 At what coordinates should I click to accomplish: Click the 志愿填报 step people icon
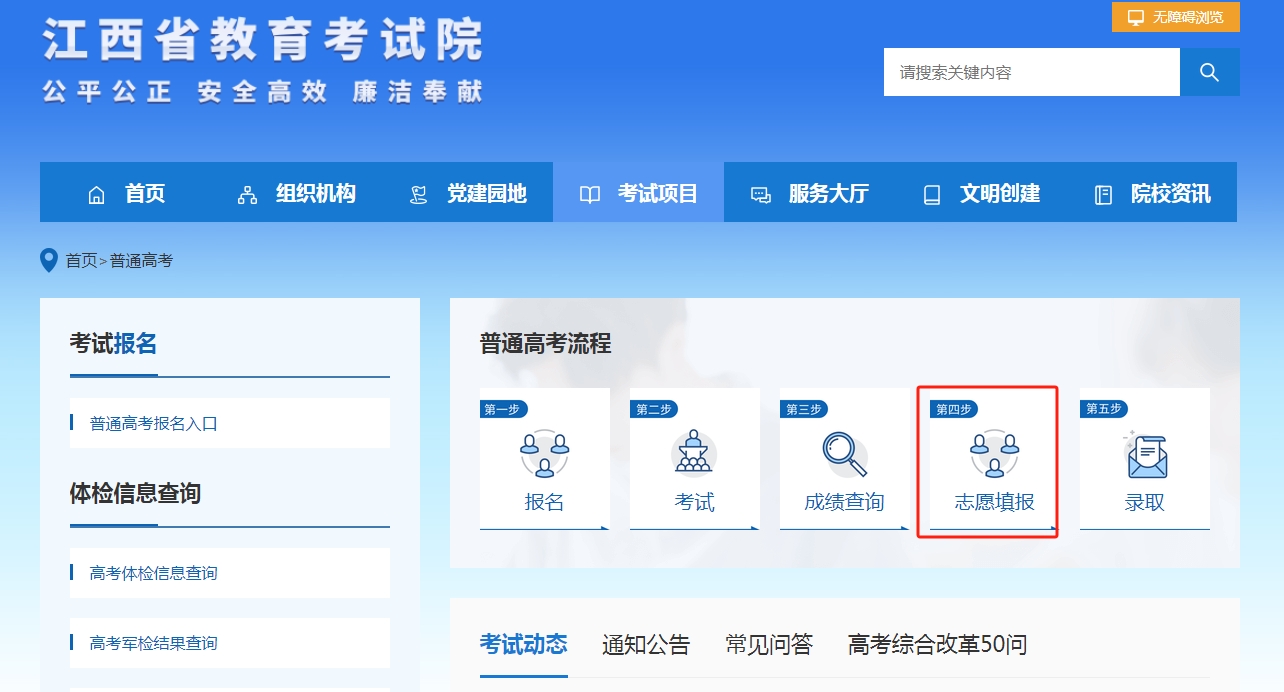click(x=995, y=453)
